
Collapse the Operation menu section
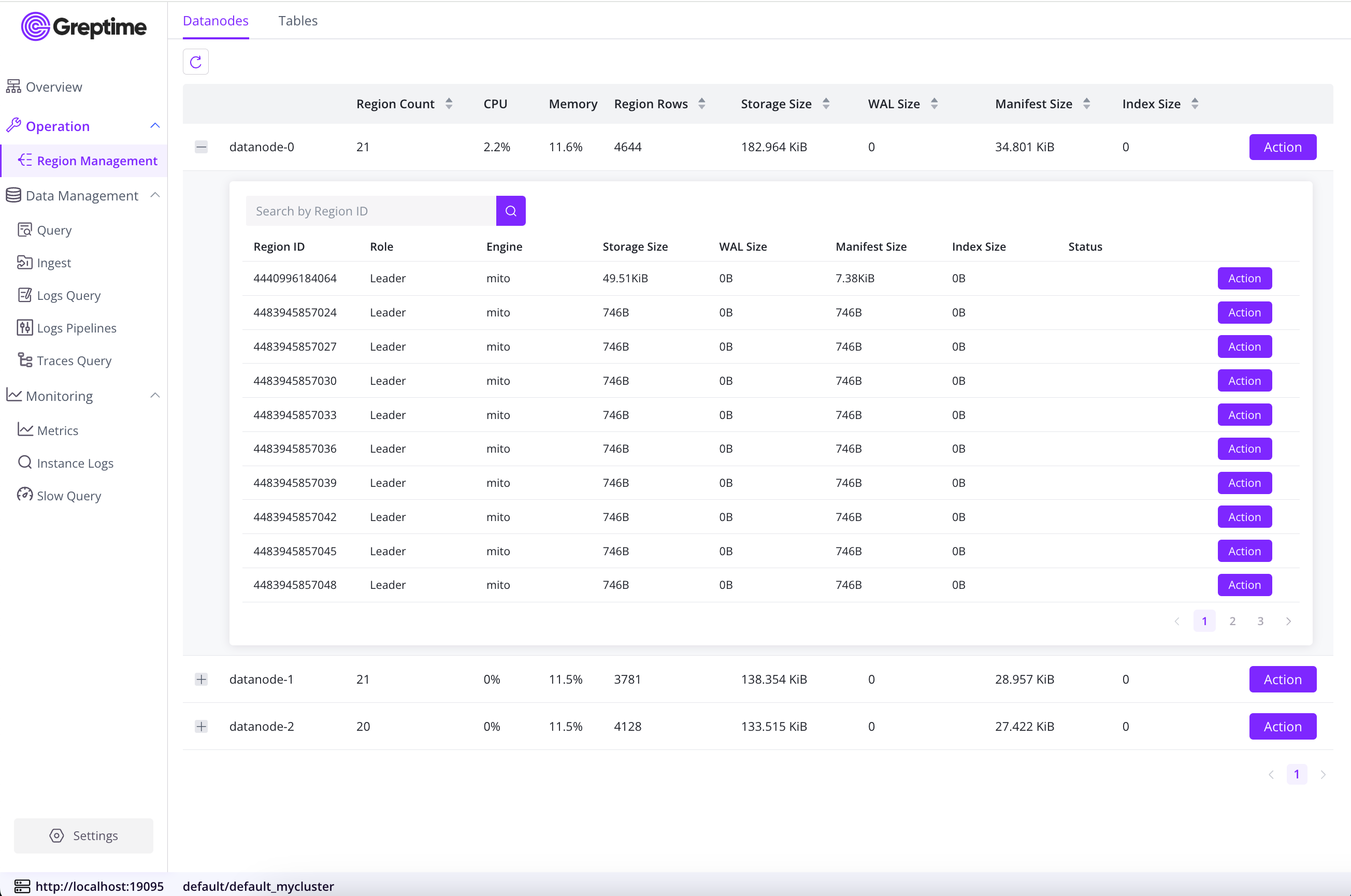(x=155, y=126)
